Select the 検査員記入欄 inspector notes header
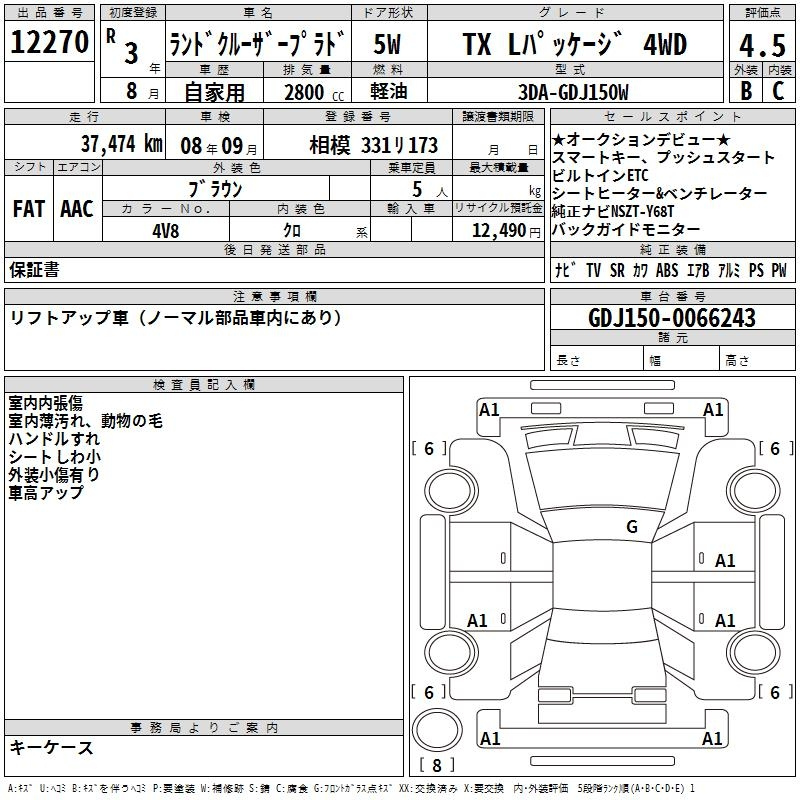Image resolution: width=800 pixels, height=800 pixels. tap(204, 385)
